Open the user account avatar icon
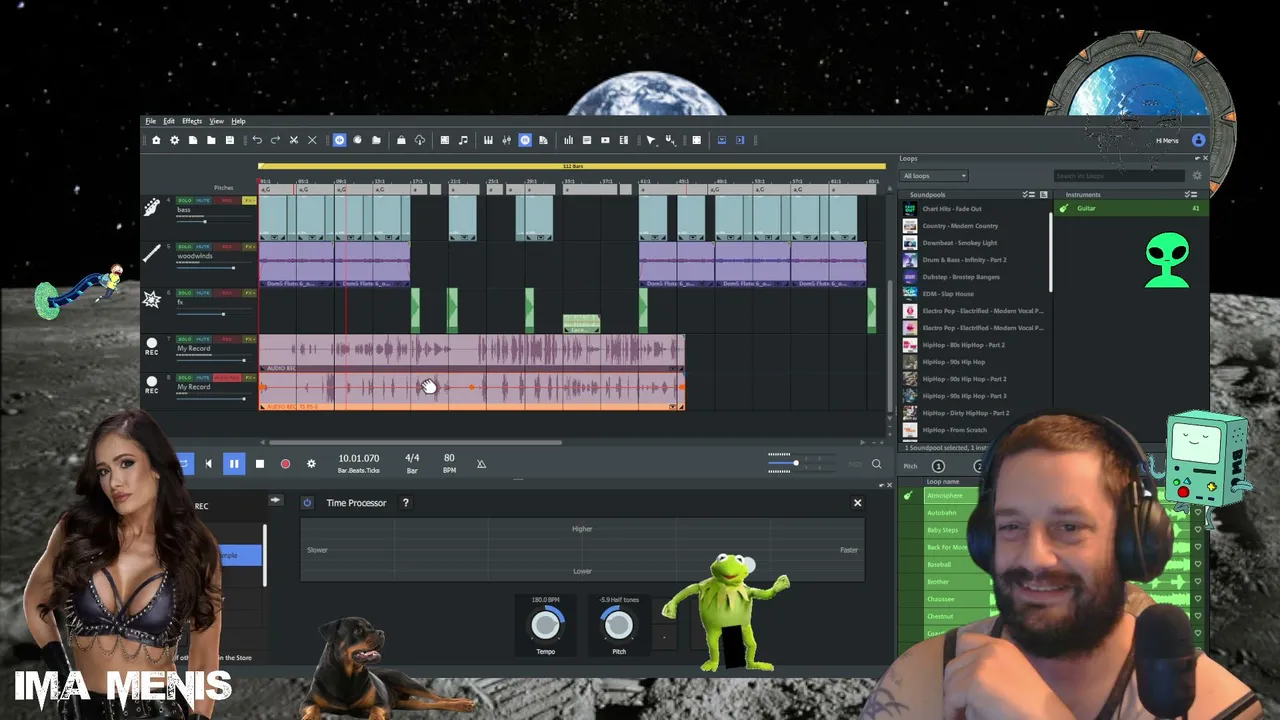Screen dimensions: 1280x720 (1198, 140)
